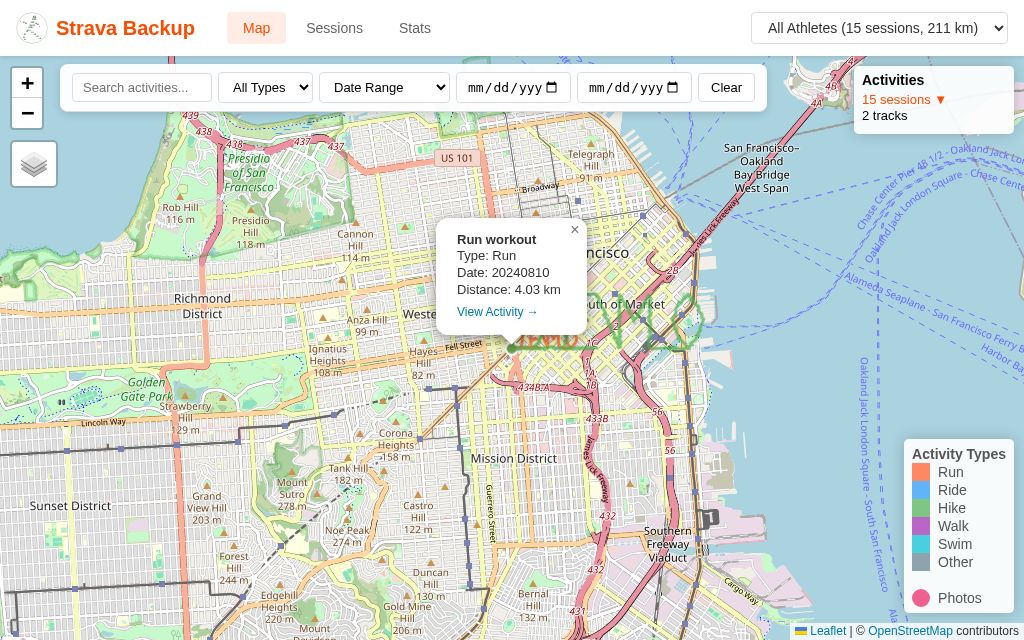Click the 'Presidio of San Francisco' label

249,173
